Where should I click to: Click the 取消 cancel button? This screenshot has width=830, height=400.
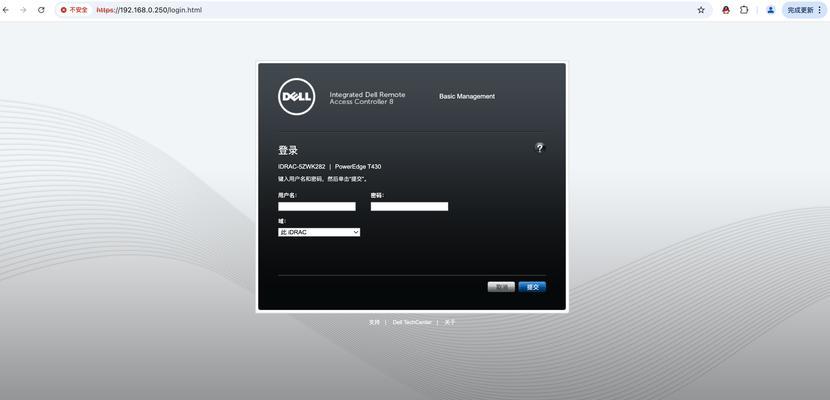tap(501, 287)
